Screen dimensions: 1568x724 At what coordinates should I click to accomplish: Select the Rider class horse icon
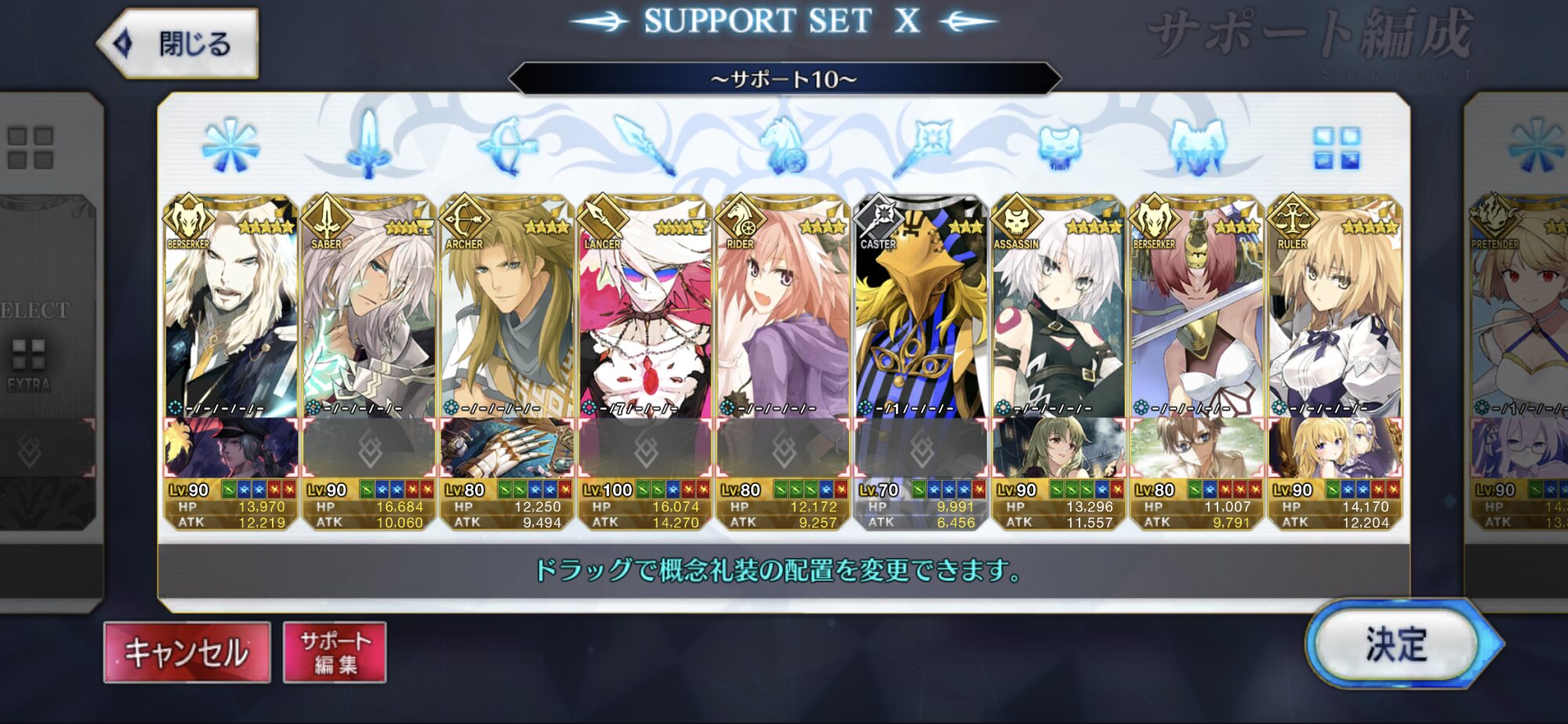pos(782,146)
